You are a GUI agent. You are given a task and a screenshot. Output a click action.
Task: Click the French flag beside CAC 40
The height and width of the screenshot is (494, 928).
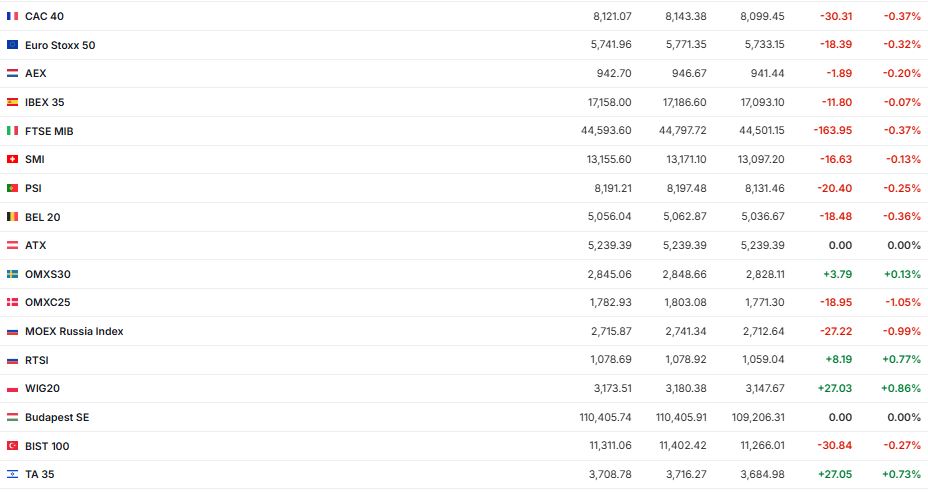pyautogui.click(x=12, y=16)
